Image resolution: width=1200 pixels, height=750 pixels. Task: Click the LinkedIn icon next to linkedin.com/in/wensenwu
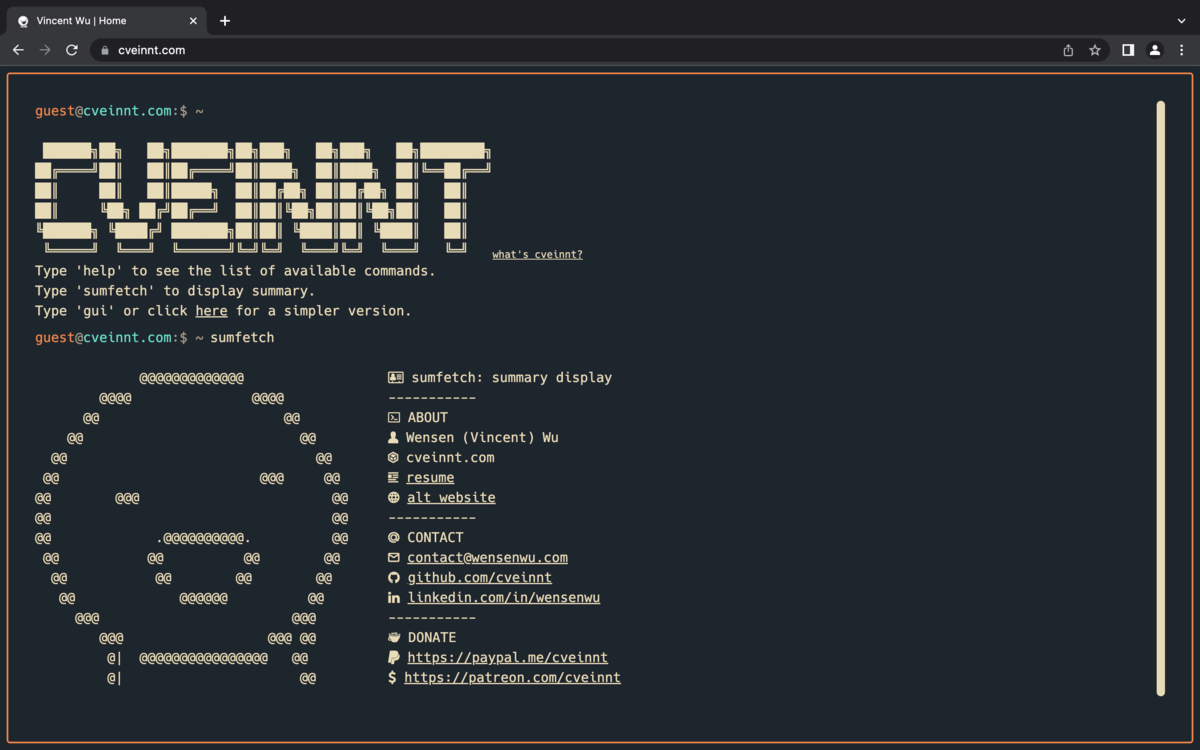(394, 597)
